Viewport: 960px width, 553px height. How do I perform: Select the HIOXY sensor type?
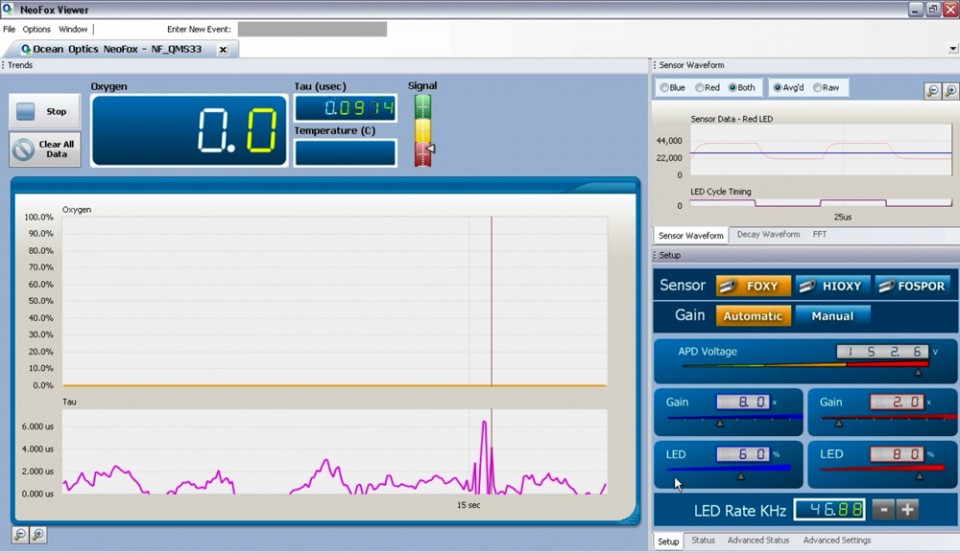pyautogui.click(x=833, y=286)
